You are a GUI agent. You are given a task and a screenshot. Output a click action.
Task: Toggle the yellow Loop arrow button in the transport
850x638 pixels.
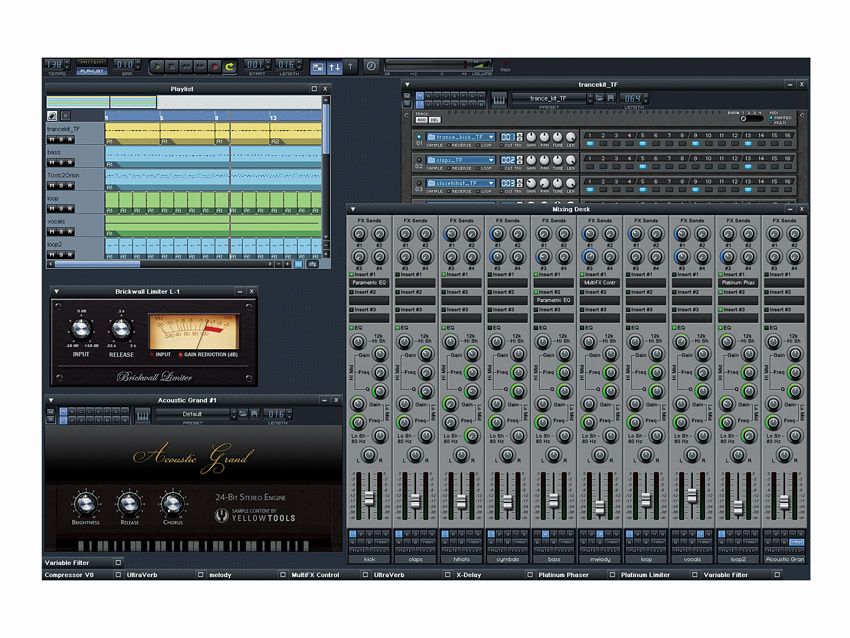tap(229, 67)
